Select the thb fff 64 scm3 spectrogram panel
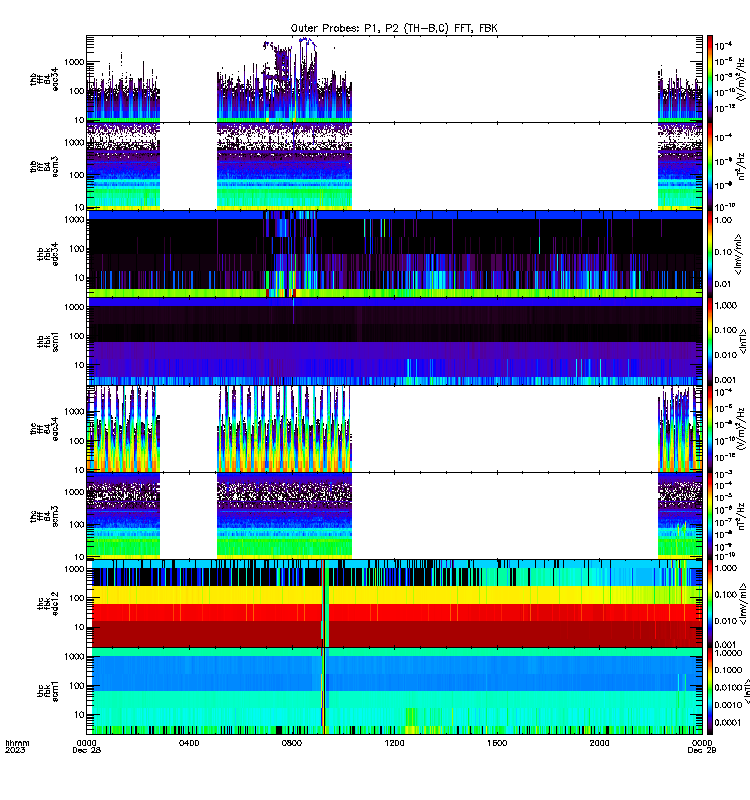This screenshot has width=750, height=800. tap(394, 166)
